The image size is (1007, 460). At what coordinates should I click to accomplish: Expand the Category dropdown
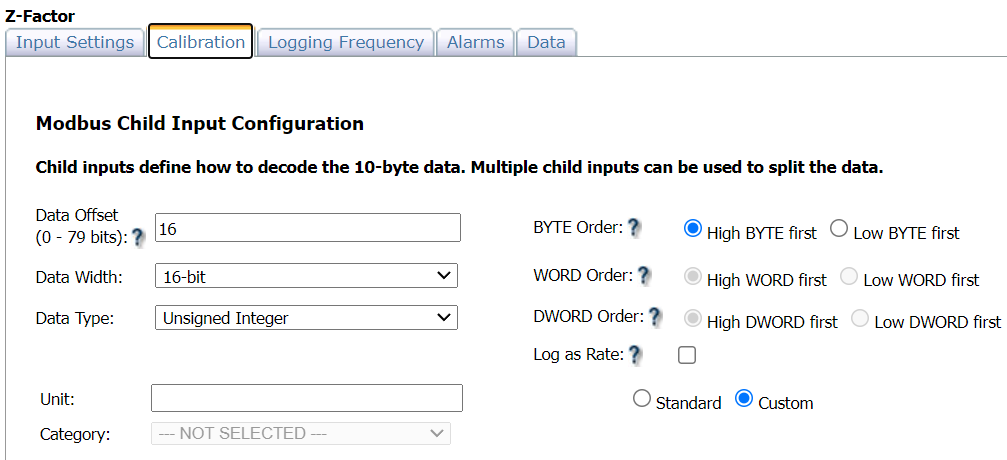click(300, 433)
